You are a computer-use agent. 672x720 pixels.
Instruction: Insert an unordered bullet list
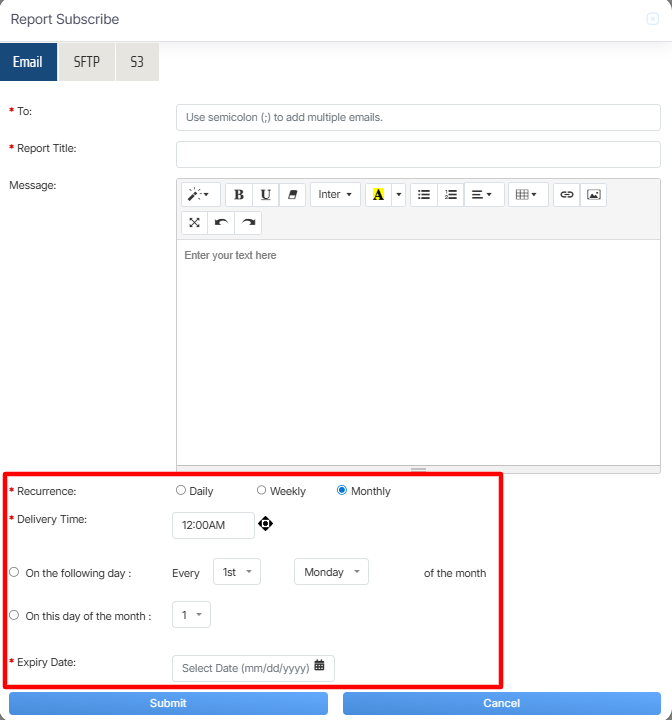pos(424,195)
